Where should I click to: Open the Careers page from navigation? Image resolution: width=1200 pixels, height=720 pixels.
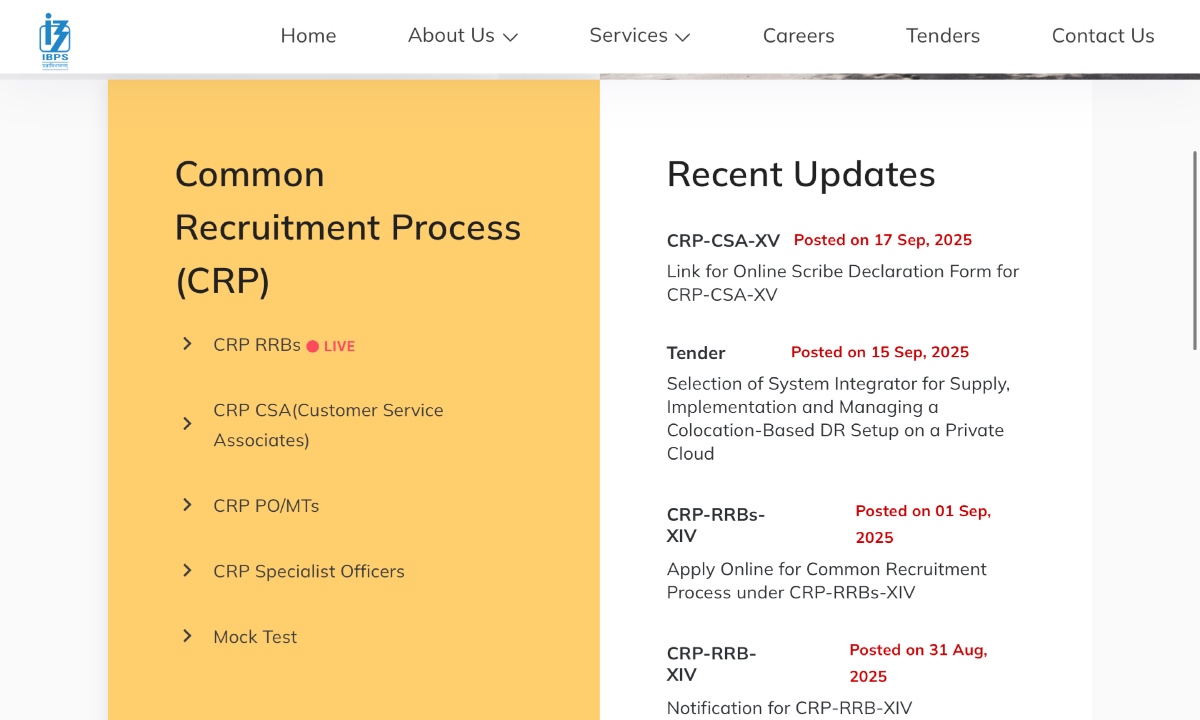coord(798,35)
